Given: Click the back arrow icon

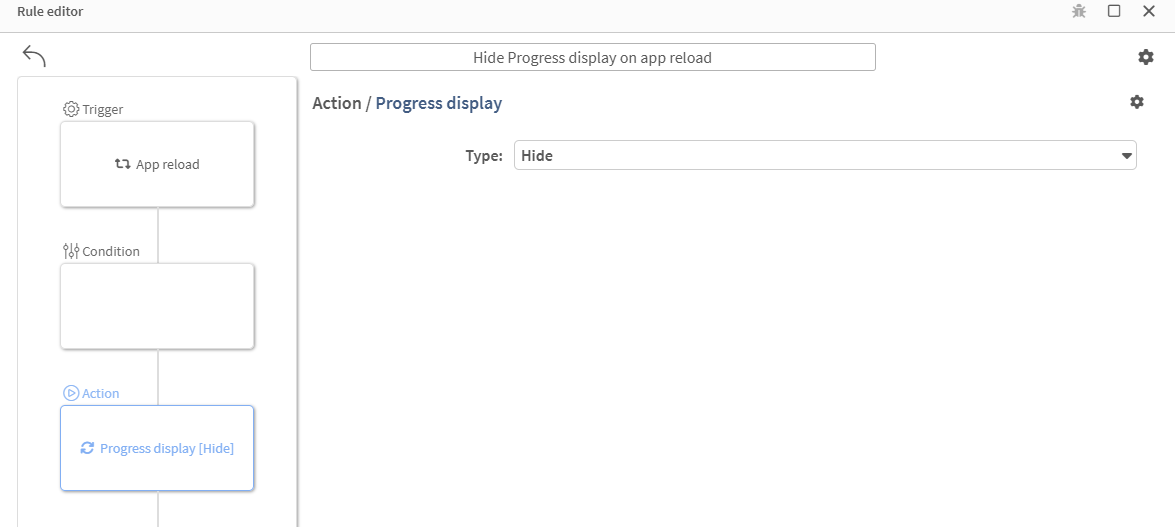Looking at the screenshot, I should pyautogui.click(x=34, y=56).
